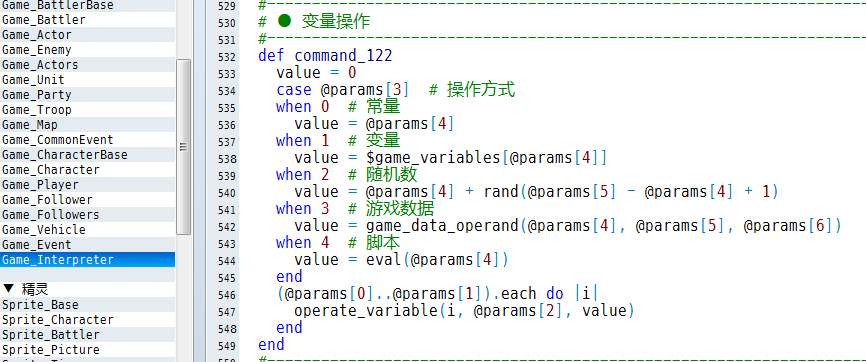Open the Game_Troop script
This screenshot has width=866, height=362.
[87, 109]
